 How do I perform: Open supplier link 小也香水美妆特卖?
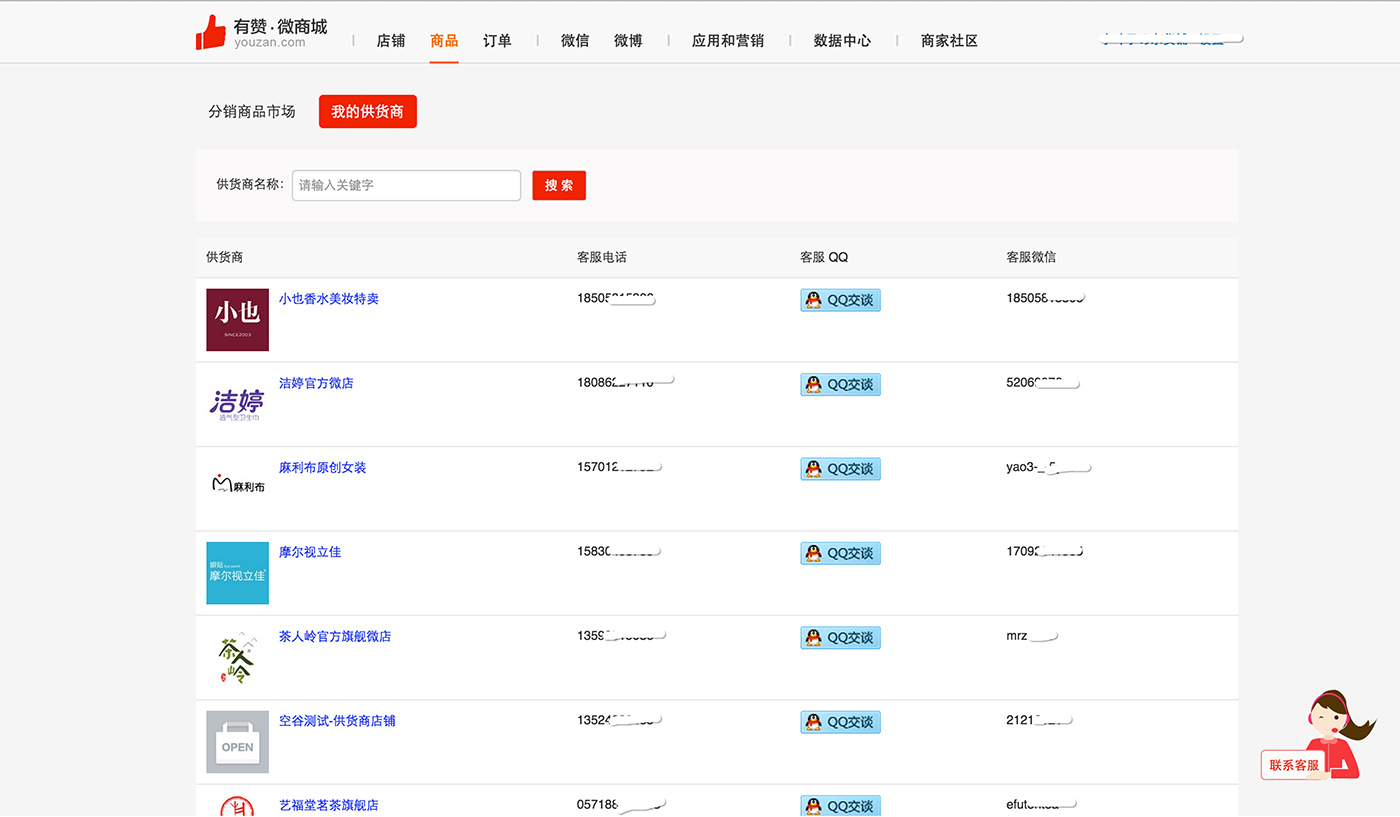coord(329,299)
